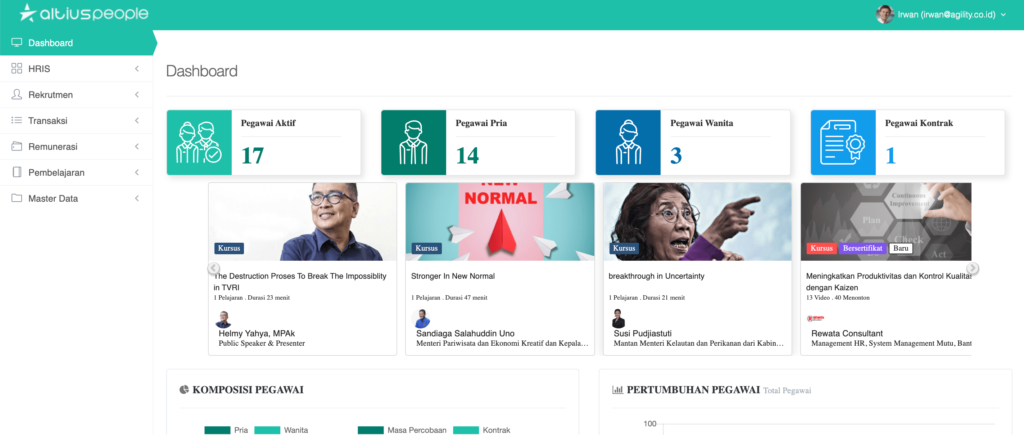
Task: Click the HRIS grid icon in sidebar
Action: [x=17, y=69]
